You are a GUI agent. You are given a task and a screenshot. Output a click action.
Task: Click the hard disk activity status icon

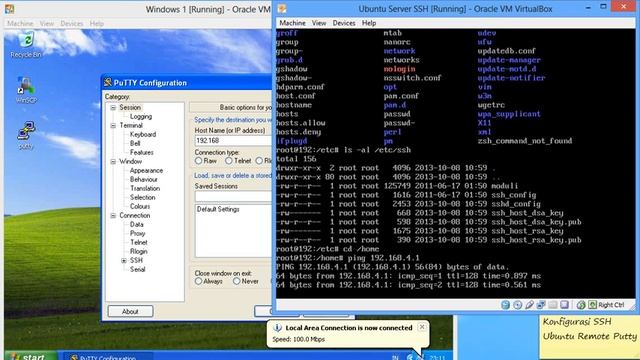click(505, 305)
